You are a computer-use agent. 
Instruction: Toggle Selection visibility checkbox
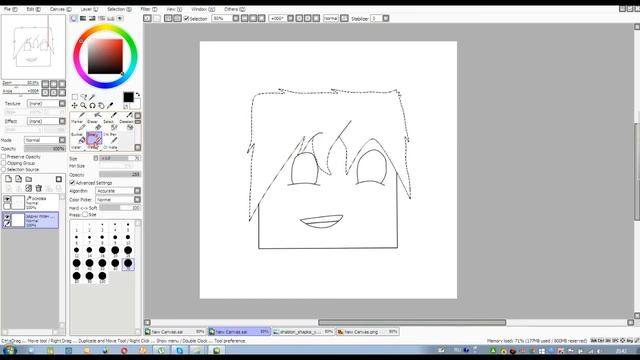[187, 18]
